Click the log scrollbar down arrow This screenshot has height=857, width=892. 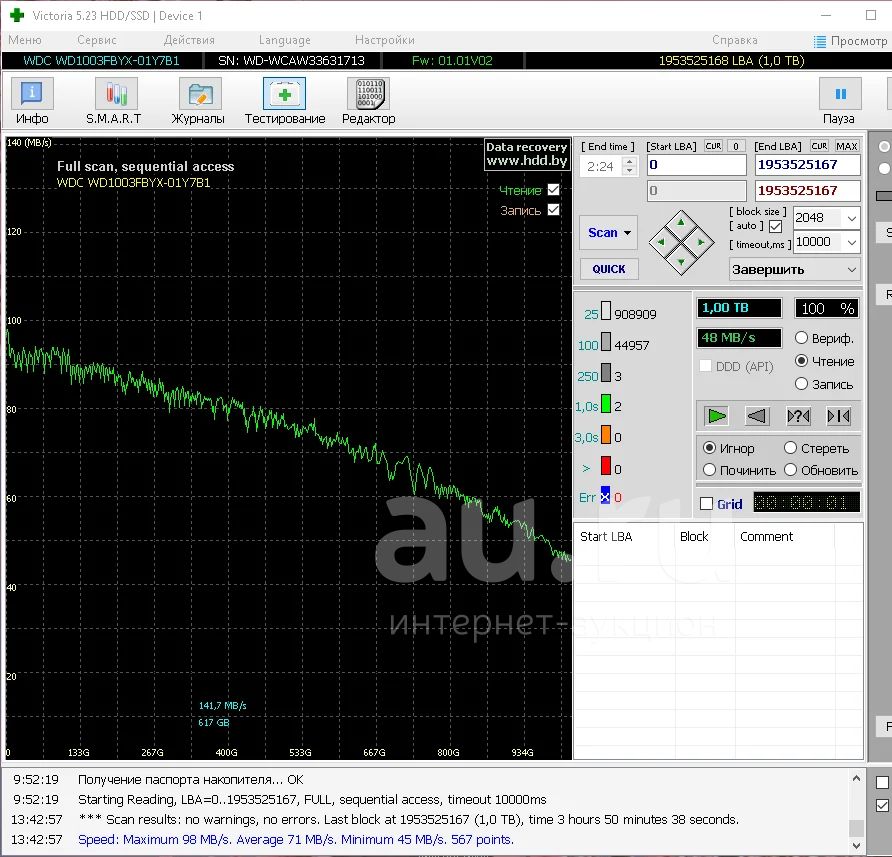[x=856, y=846]
